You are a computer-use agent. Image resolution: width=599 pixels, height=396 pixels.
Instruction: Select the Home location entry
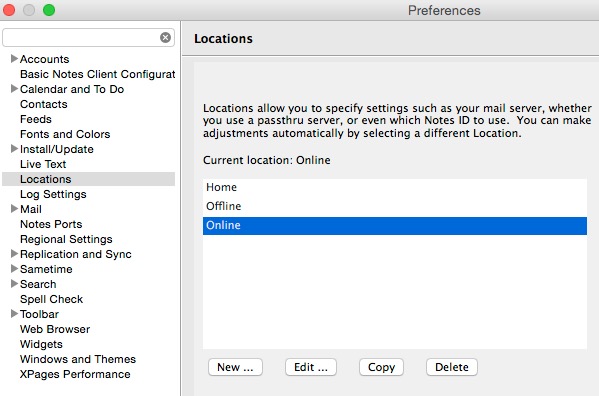coord(395,187)
